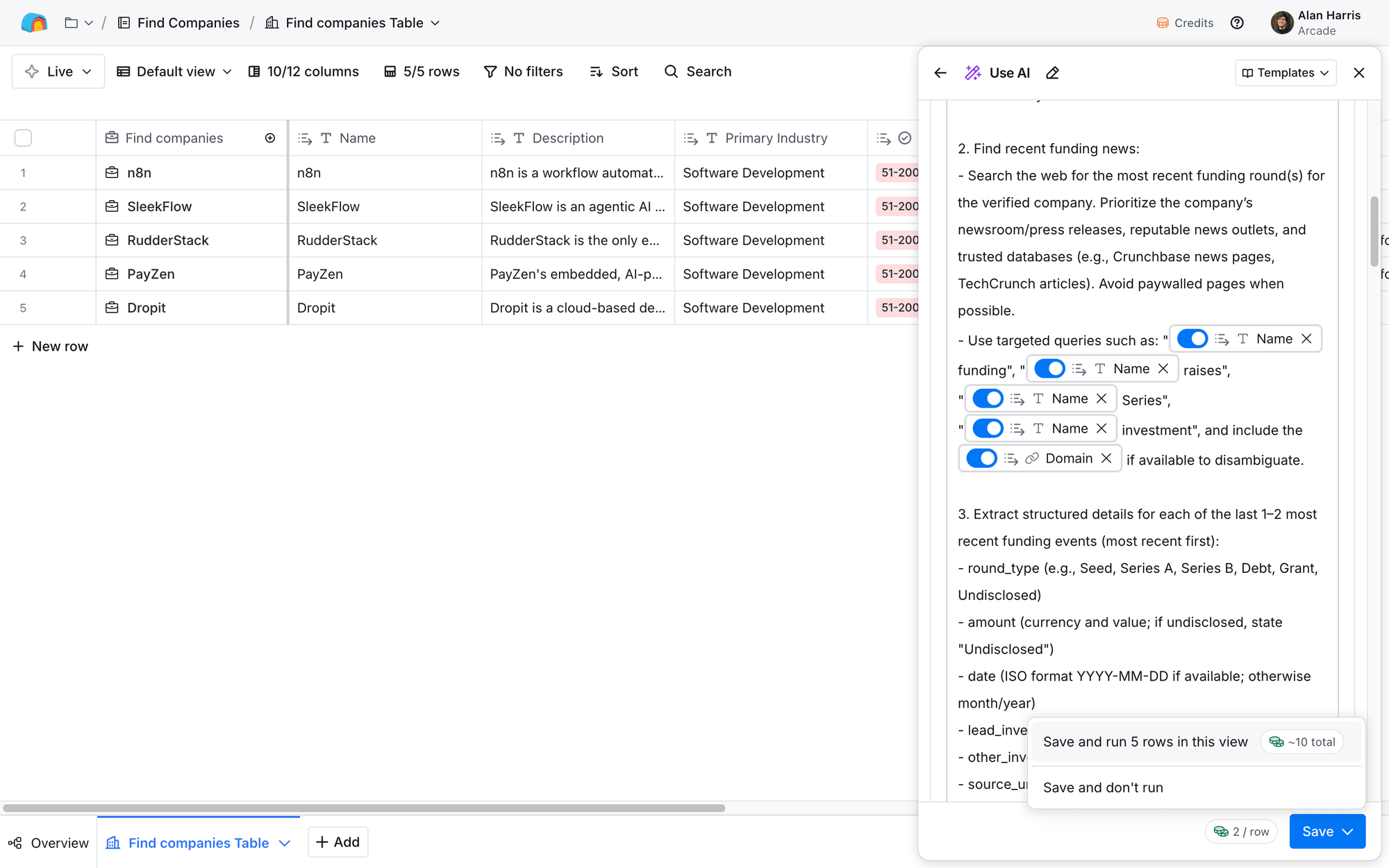Remove the Domain variable chip with X

pos(1106,458)
